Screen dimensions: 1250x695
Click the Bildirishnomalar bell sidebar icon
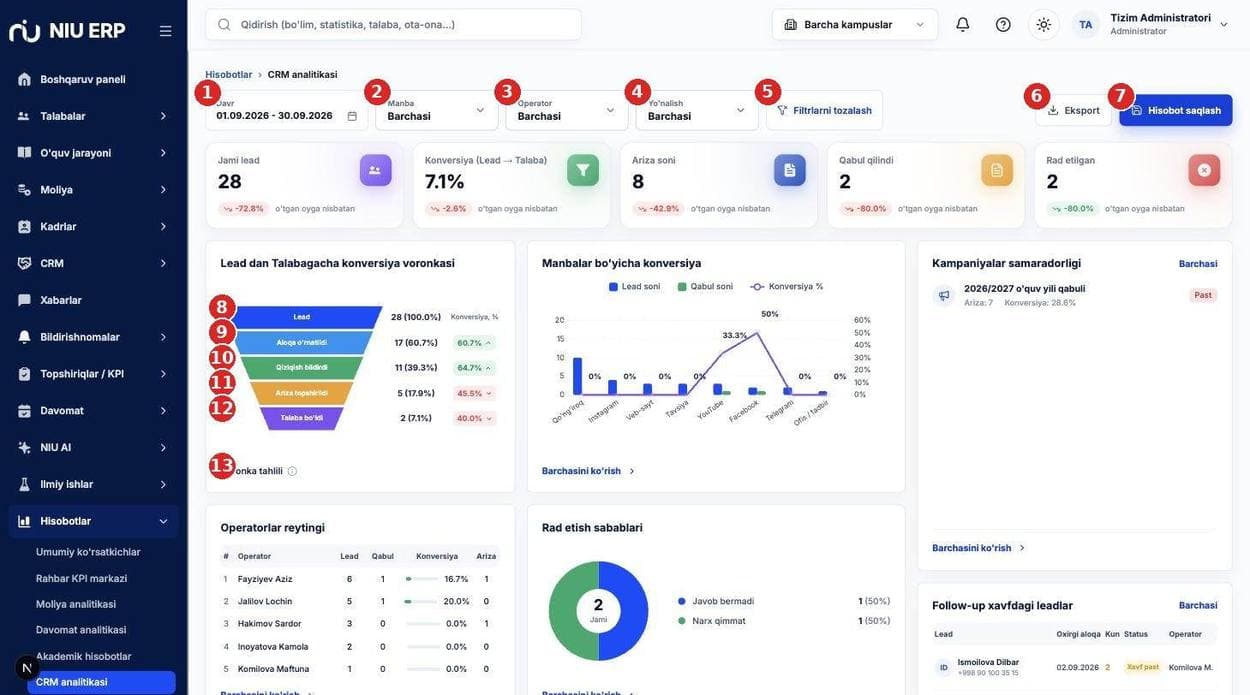point(24,337)
